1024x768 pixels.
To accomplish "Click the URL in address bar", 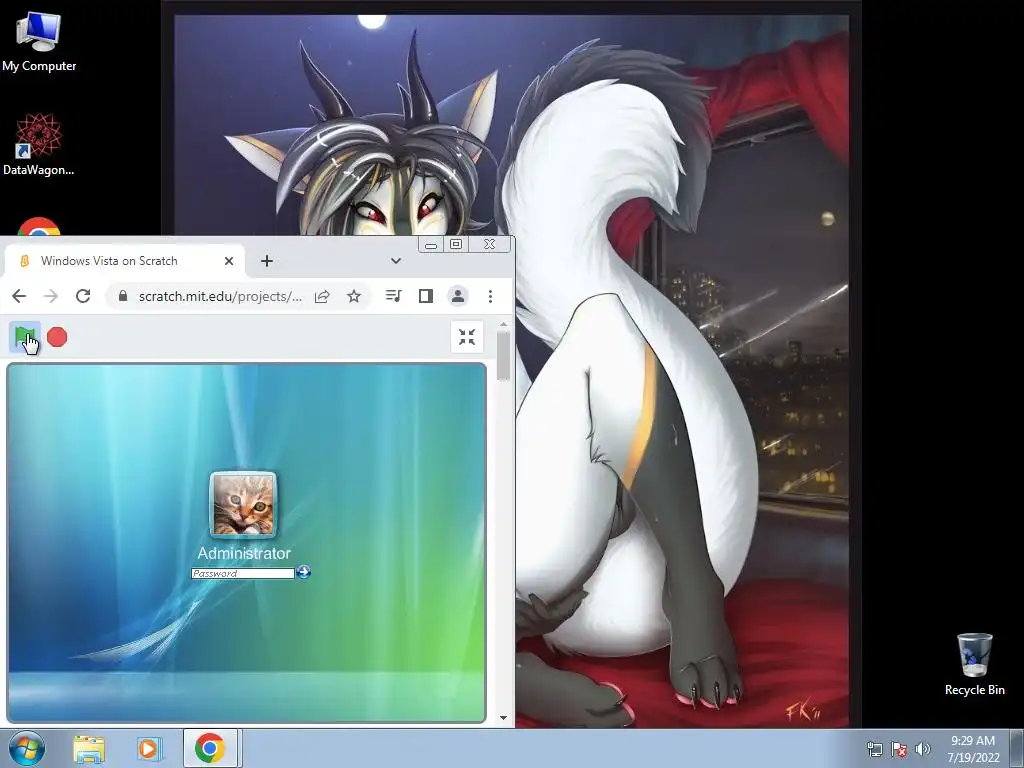I will click(220, 296).
